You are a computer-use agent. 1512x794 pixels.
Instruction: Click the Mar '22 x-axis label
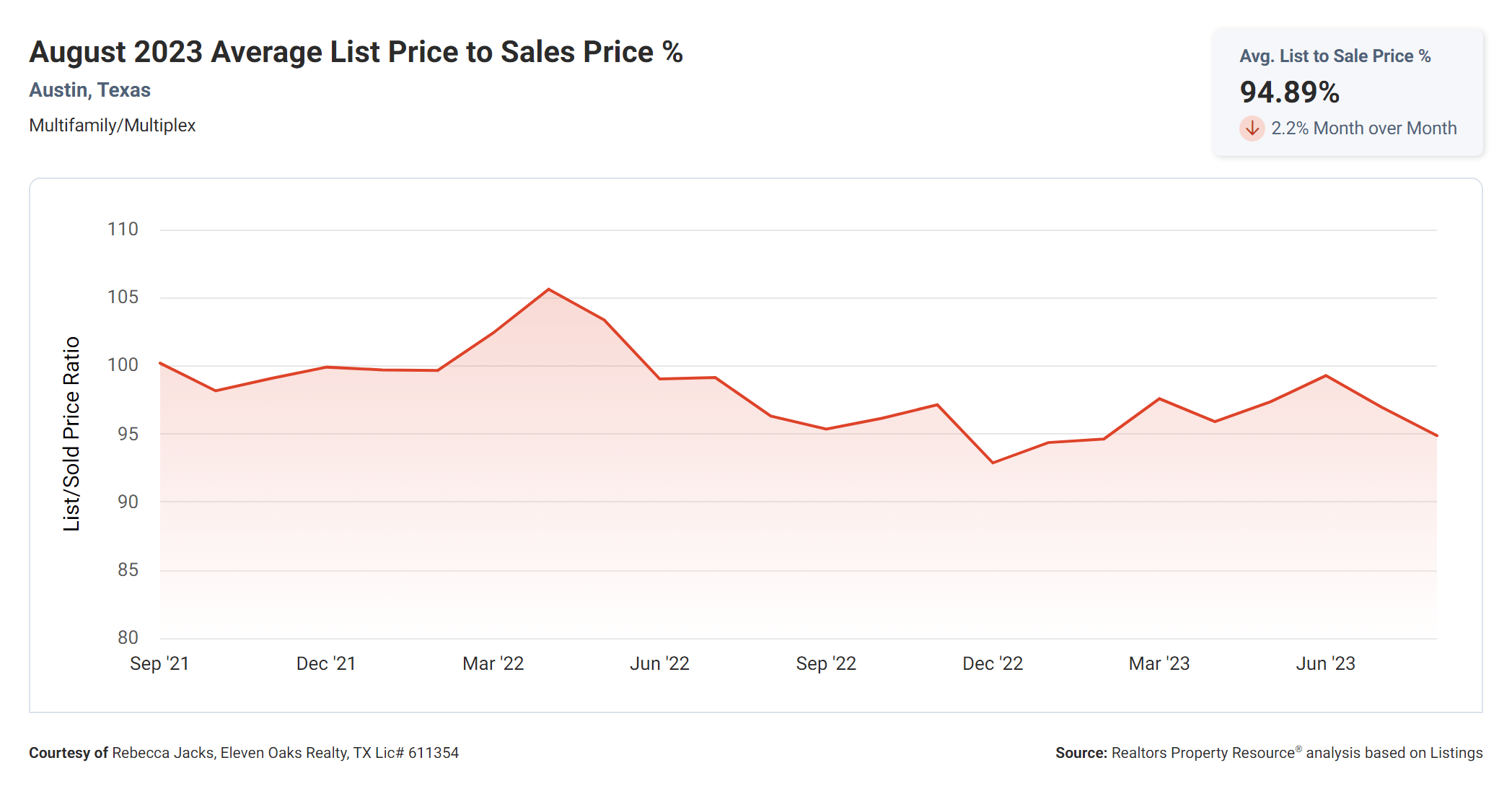pos(493,663)
